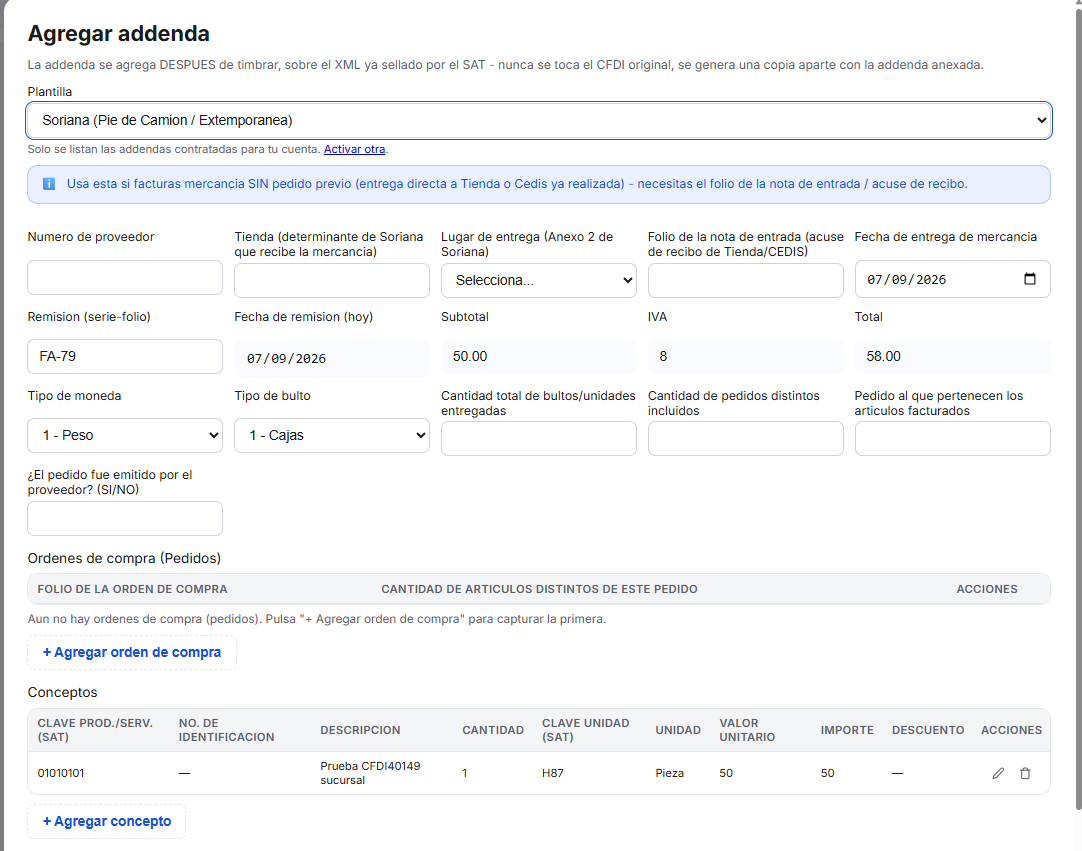The image size is (1082, 851).
Task: Click the Pieza unit cell
Action: pyautogui.click(x=669, y=773)
